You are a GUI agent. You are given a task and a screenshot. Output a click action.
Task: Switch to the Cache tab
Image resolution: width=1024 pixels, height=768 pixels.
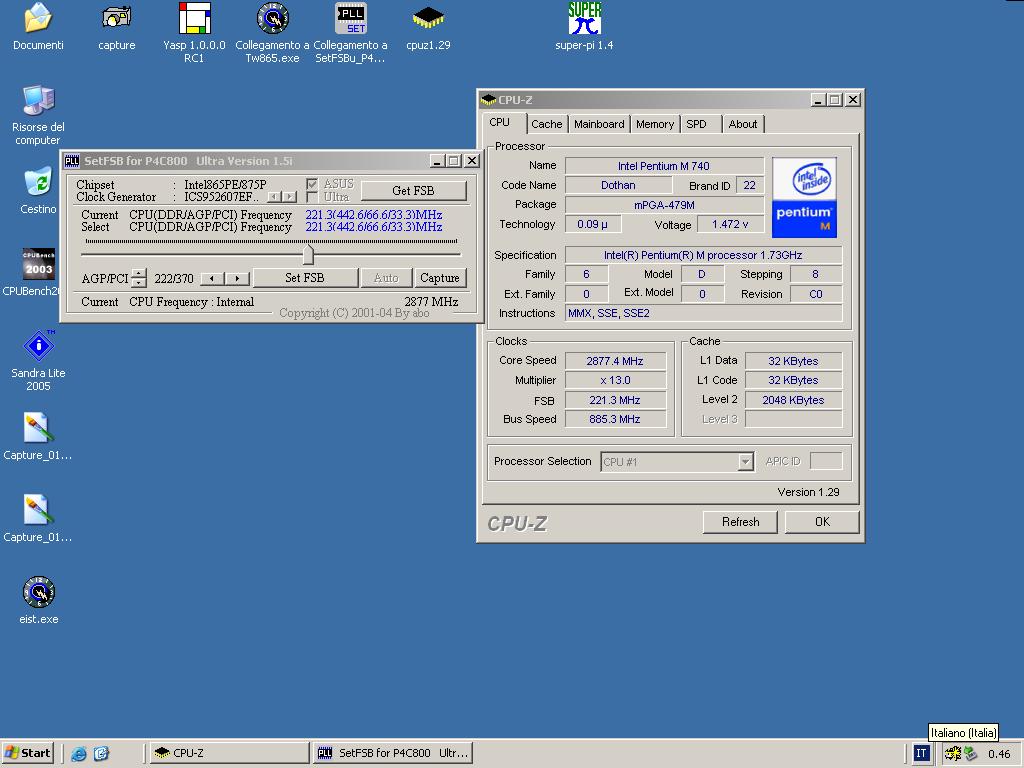click(x=547, y=124)
